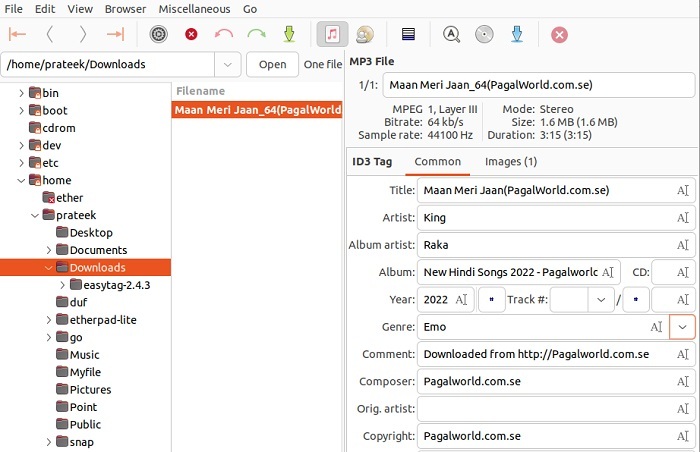Open the Browser menu
The width and height of the screenshot is (700, 452).
coord(125,9)
